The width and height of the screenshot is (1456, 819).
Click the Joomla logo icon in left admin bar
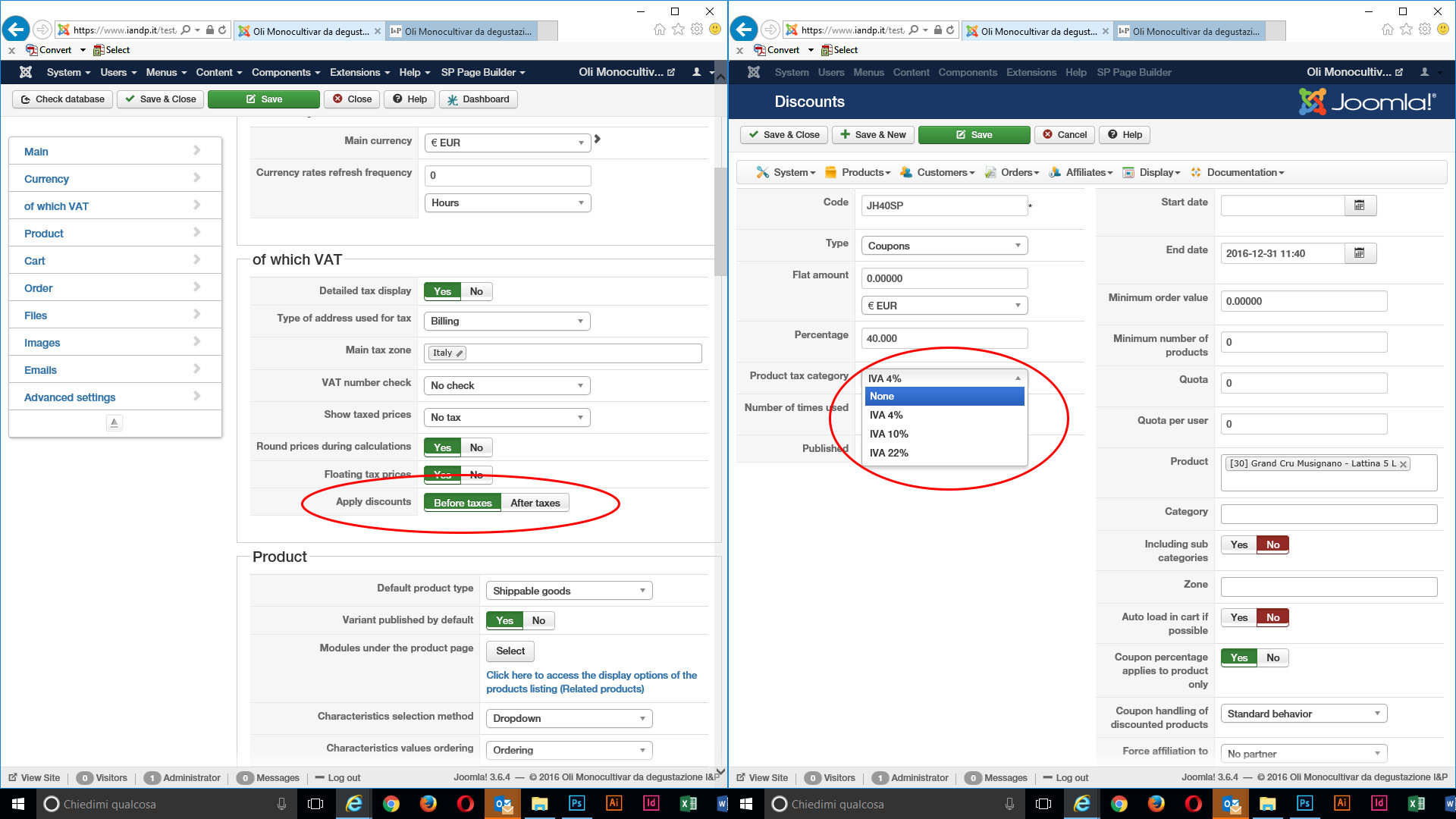pyautogui.click(x=26, y=72)
